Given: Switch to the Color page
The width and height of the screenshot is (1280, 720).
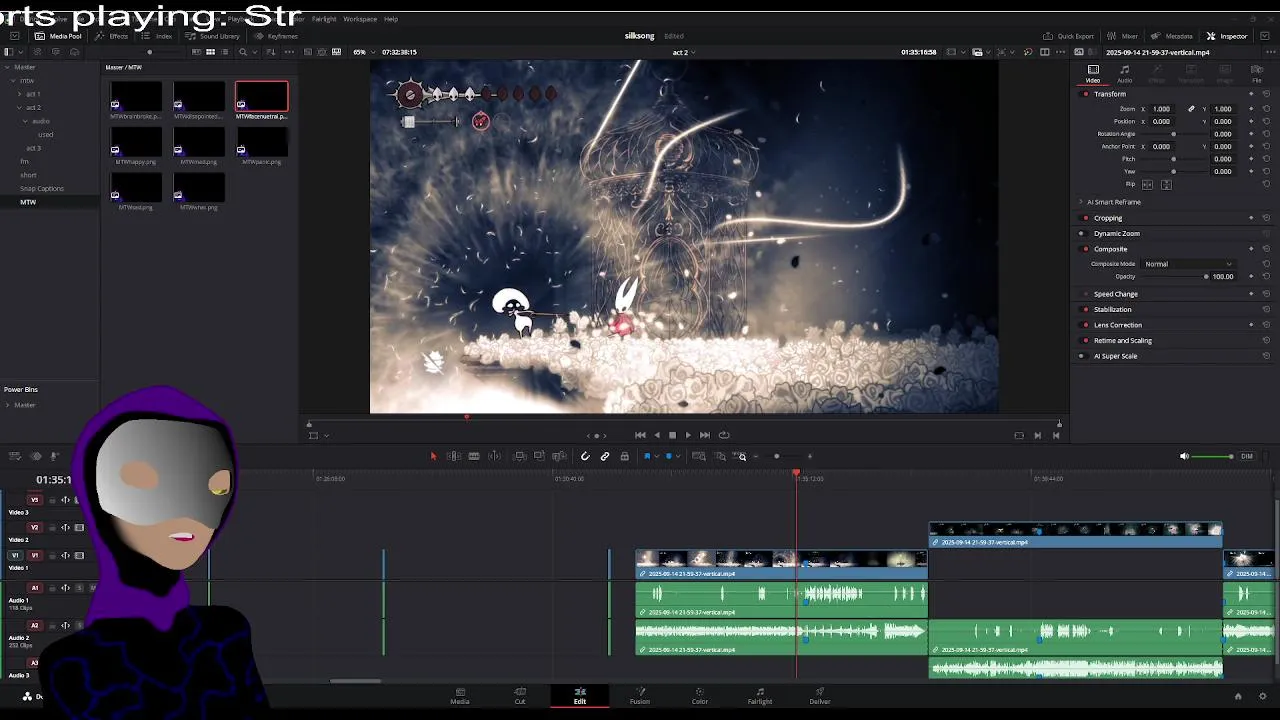Looking at the screenshot, I should 700,695.
